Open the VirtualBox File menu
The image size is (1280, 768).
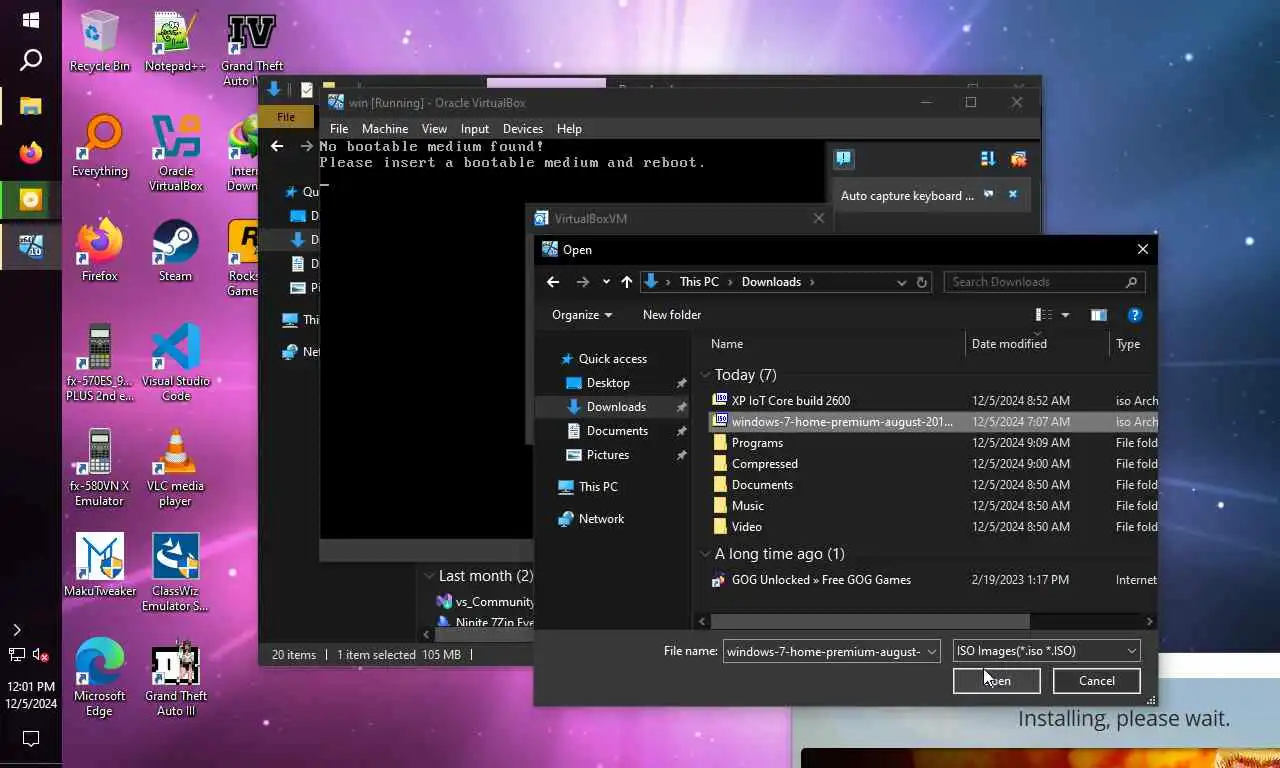coord(339,129)
